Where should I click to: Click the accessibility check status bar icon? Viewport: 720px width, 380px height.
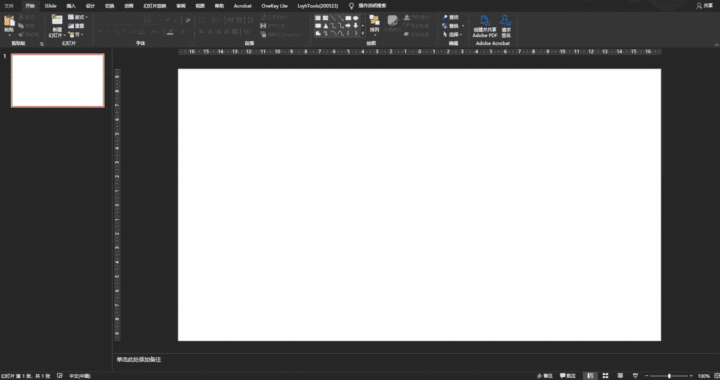(60, 376)
